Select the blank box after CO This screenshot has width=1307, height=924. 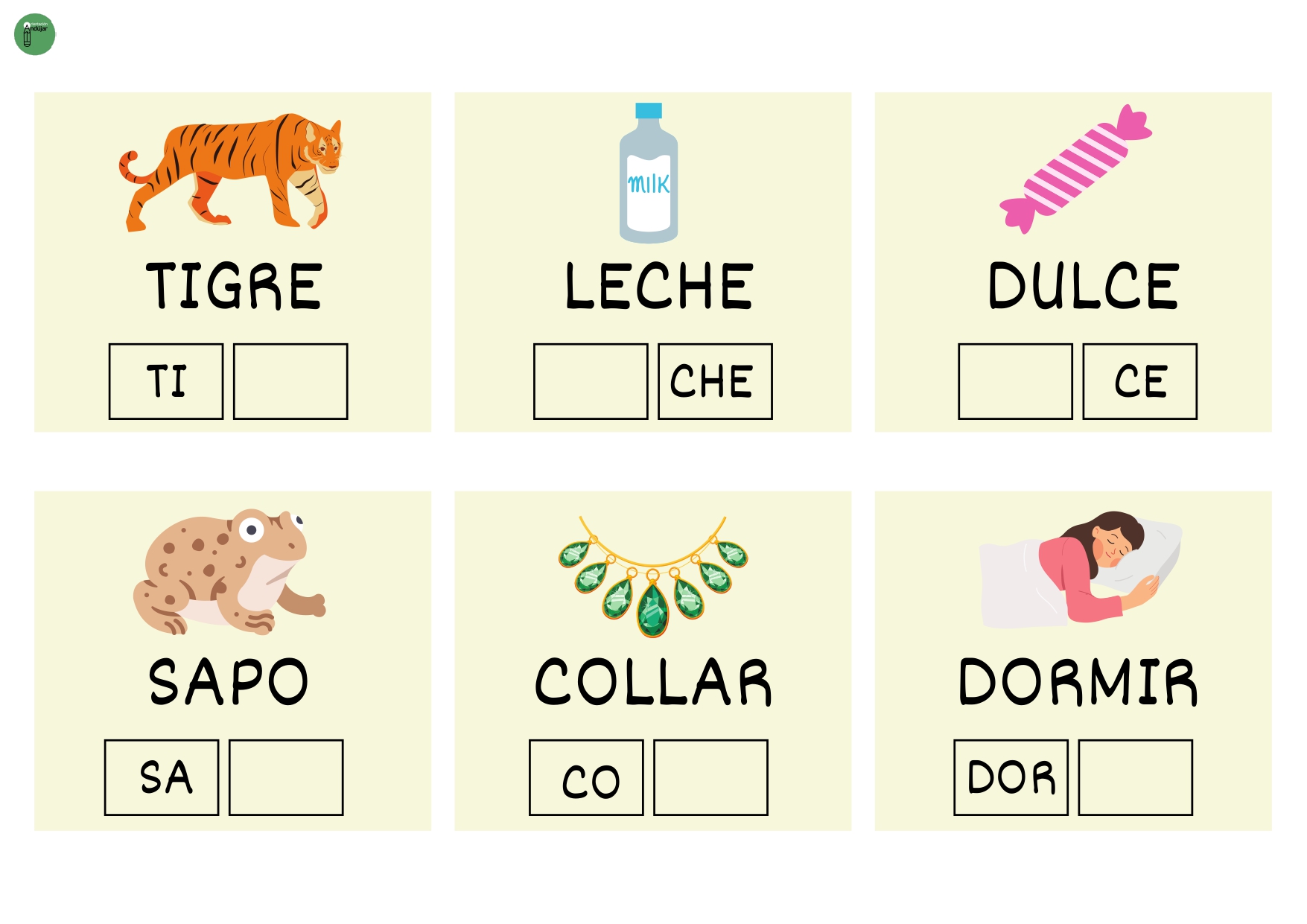point(710,777)
